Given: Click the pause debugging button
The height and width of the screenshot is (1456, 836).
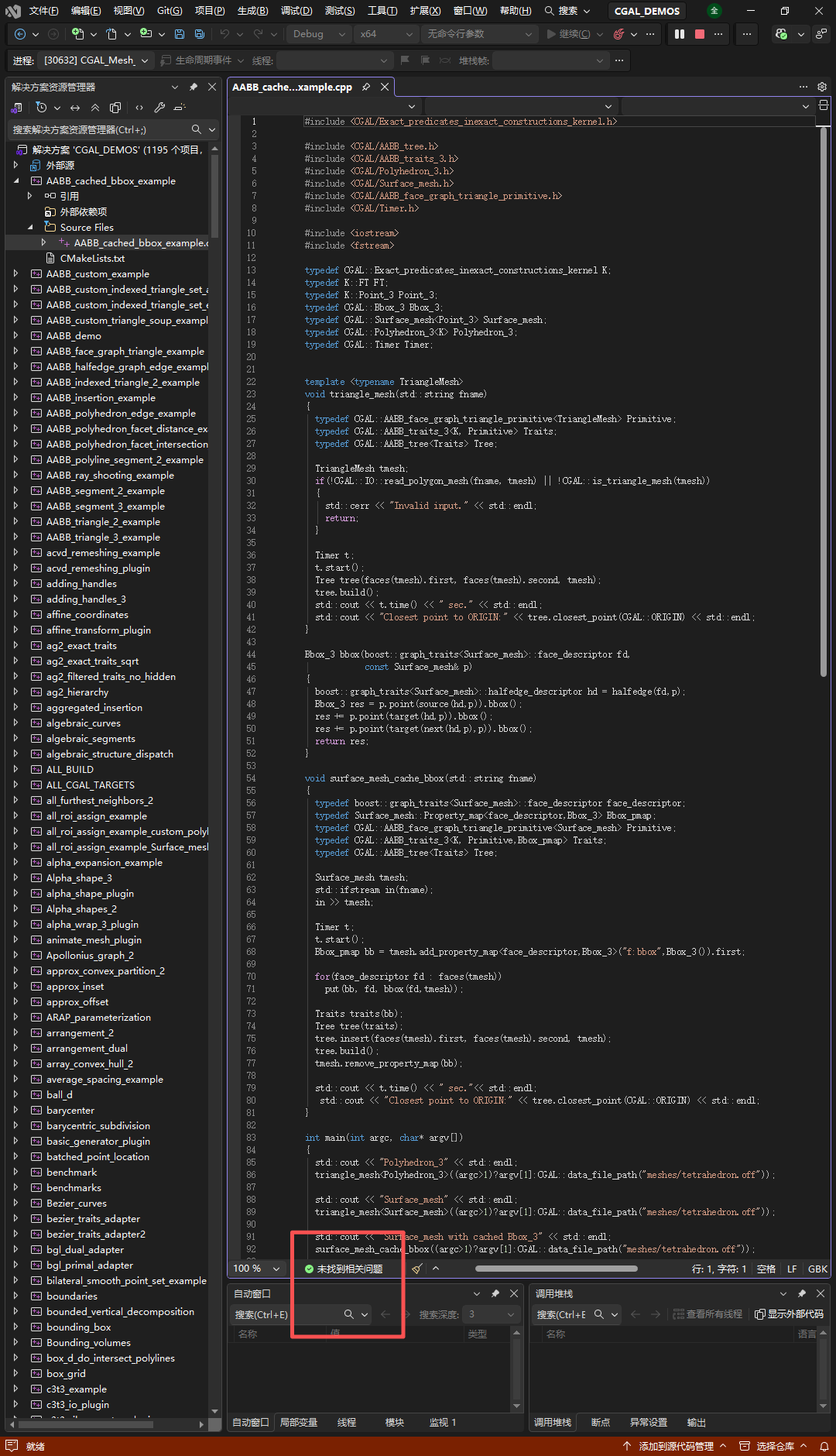Looking at the screenshot, I should point(680,34).
